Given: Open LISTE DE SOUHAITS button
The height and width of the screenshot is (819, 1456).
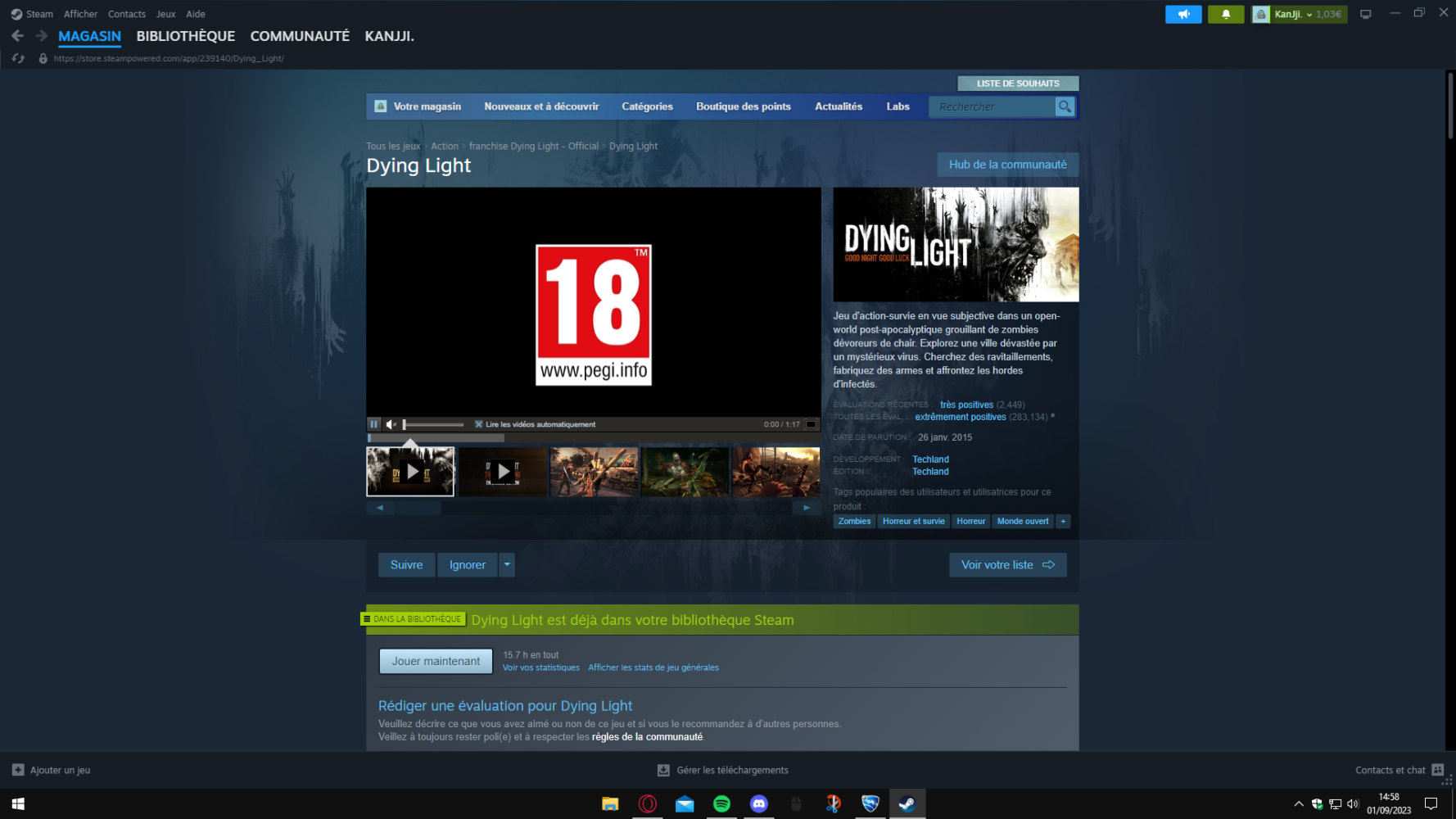Looking at the screenshot, I should (x=1018, y=84).
